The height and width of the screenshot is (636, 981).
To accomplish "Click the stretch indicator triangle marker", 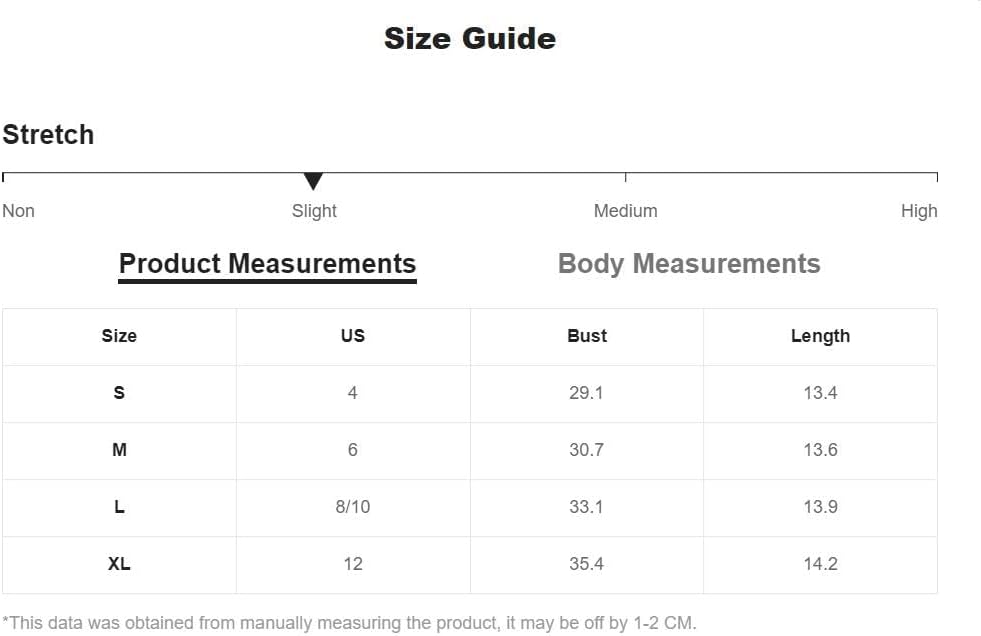I will point(313,181).
